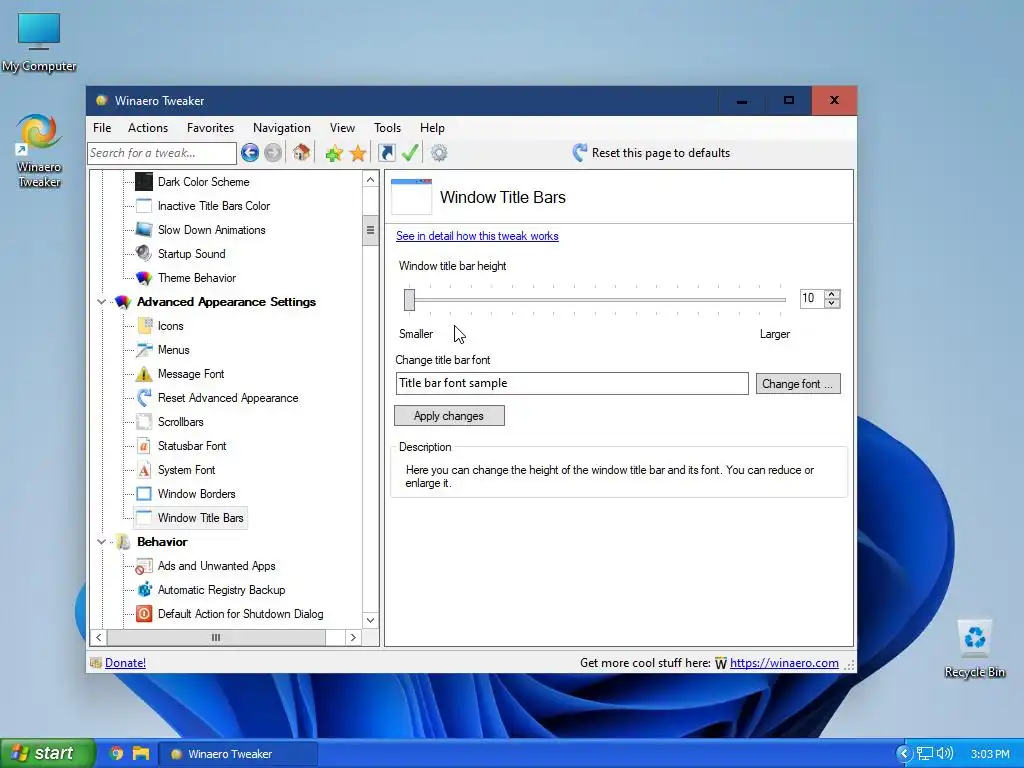The height and width of the screenshot is (768, 1024).
Task: Click the tree vertical scrollbar down arrow
Action: click(370, 620)
